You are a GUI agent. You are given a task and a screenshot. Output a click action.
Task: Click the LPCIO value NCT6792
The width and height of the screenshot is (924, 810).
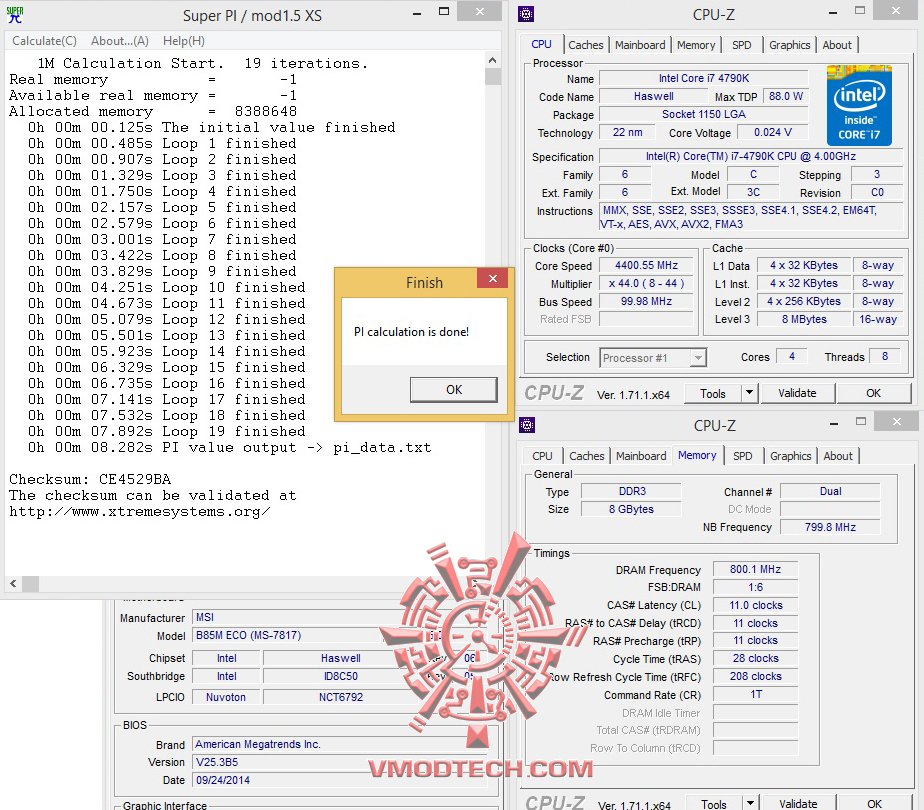[341, 697]
